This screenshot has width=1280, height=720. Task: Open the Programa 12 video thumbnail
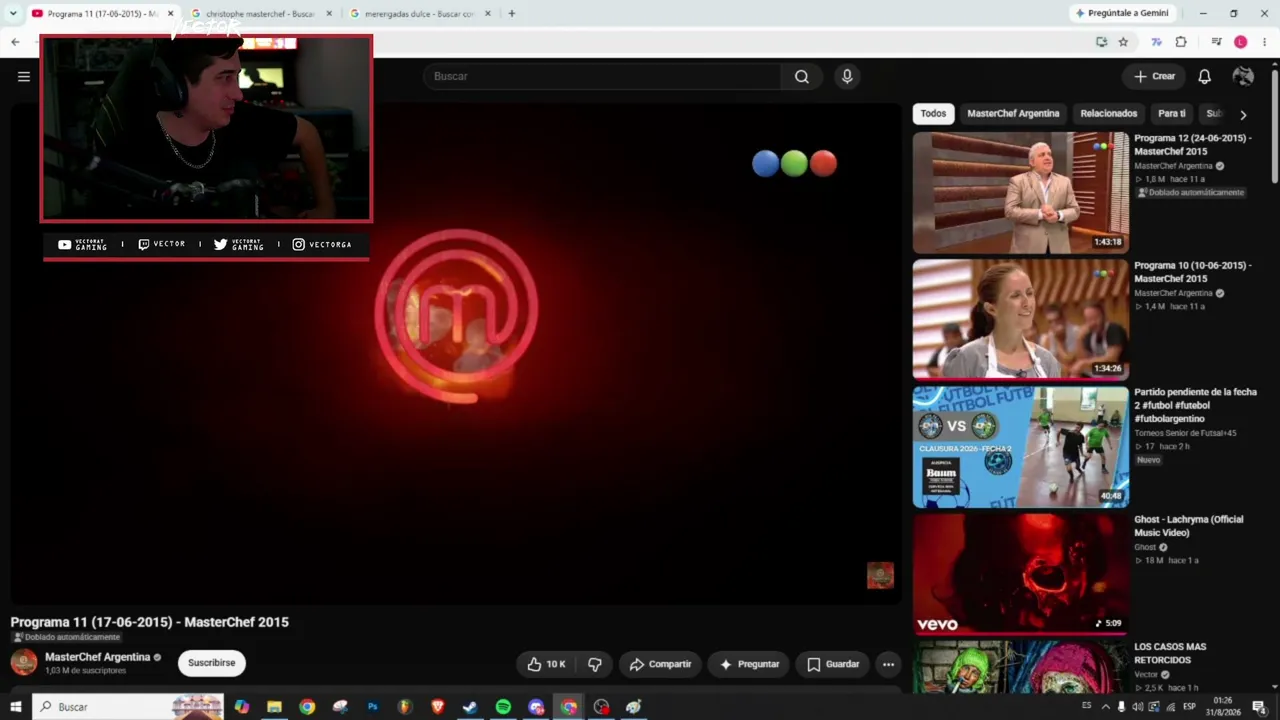click(1021, 193)
